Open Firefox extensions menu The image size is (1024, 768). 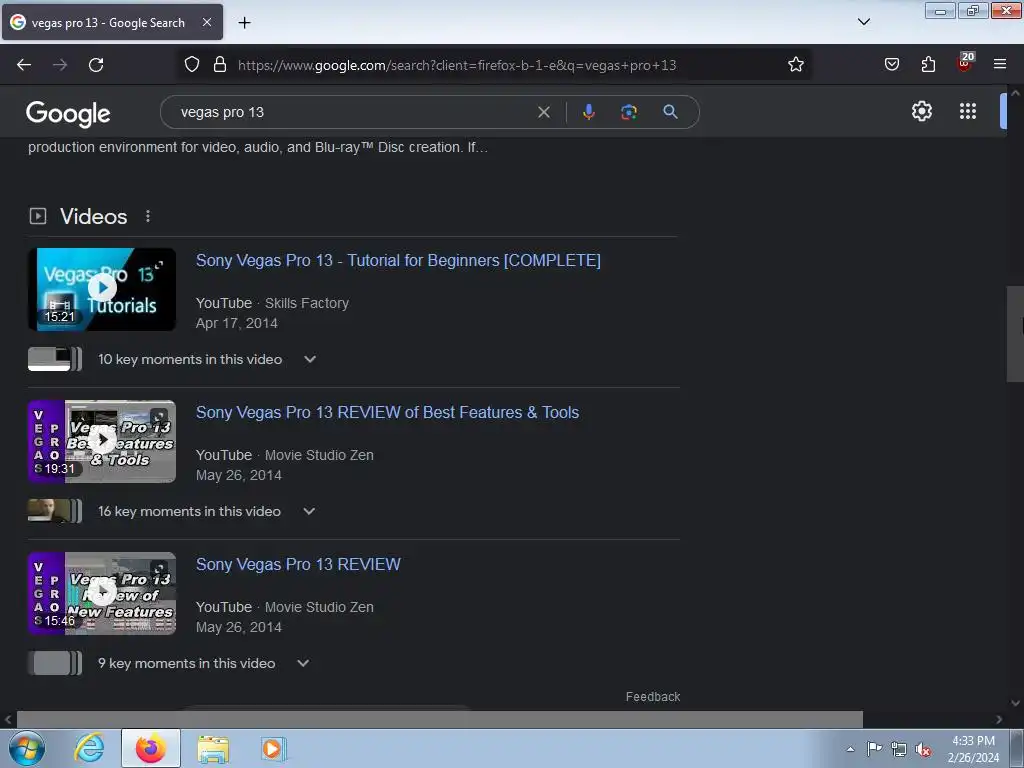pyautogui.click(x=928, y=65)
